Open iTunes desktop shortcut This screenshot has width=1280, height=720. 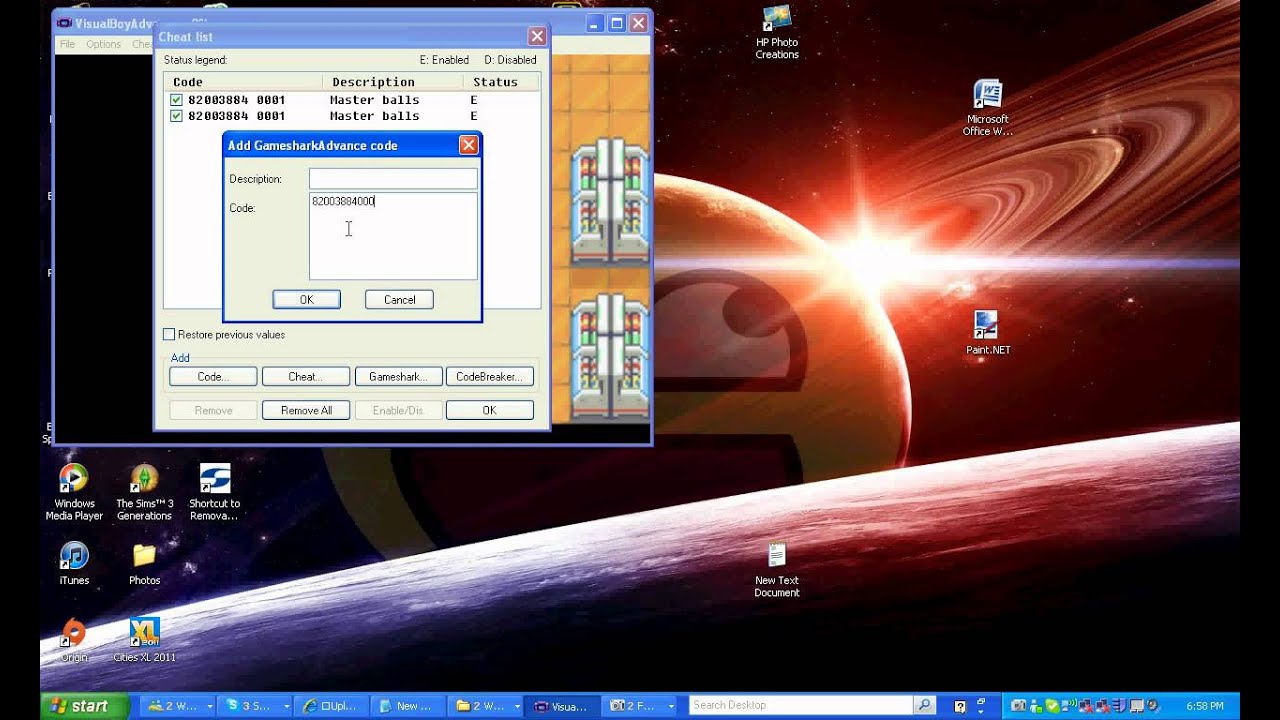[x=74, y=556]
